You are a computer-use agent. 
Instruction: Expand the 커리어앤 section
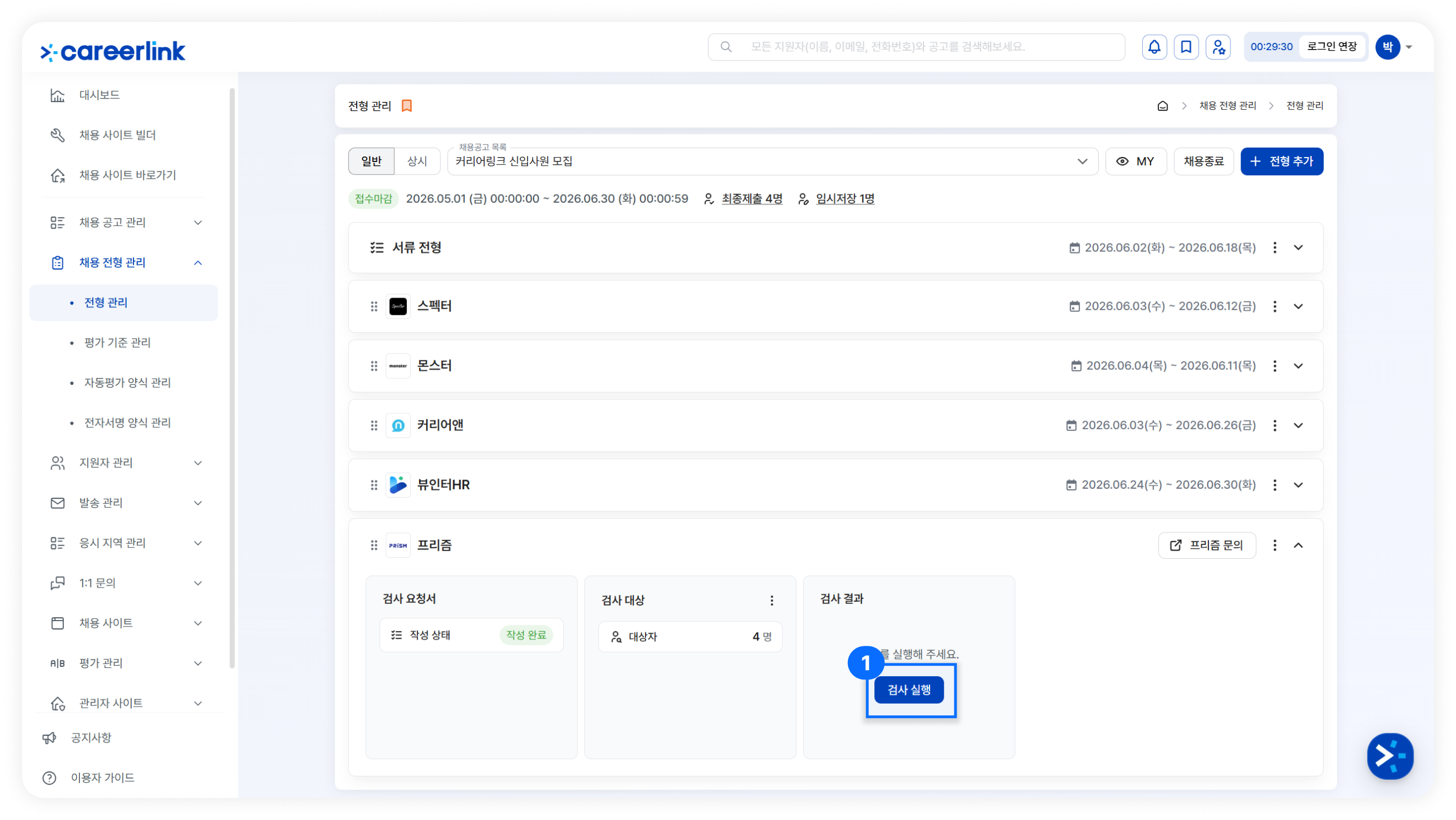coord(1298,425)
